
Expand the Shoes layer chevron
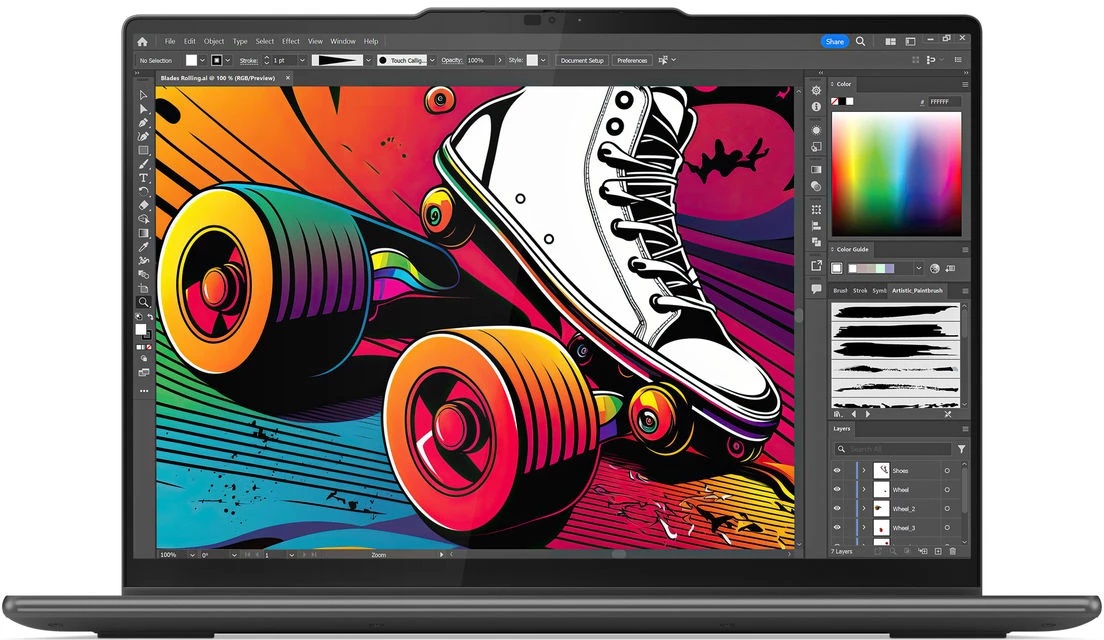[x=864, y=470]
